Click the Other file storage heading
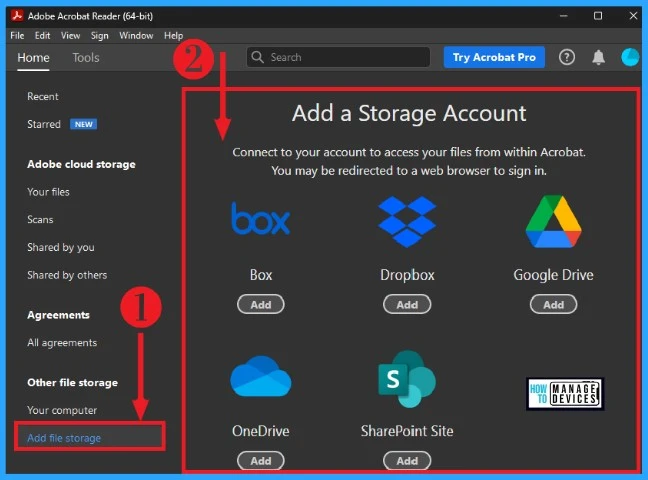Viewport: 648px width, 480px height. tap(72, 383)
